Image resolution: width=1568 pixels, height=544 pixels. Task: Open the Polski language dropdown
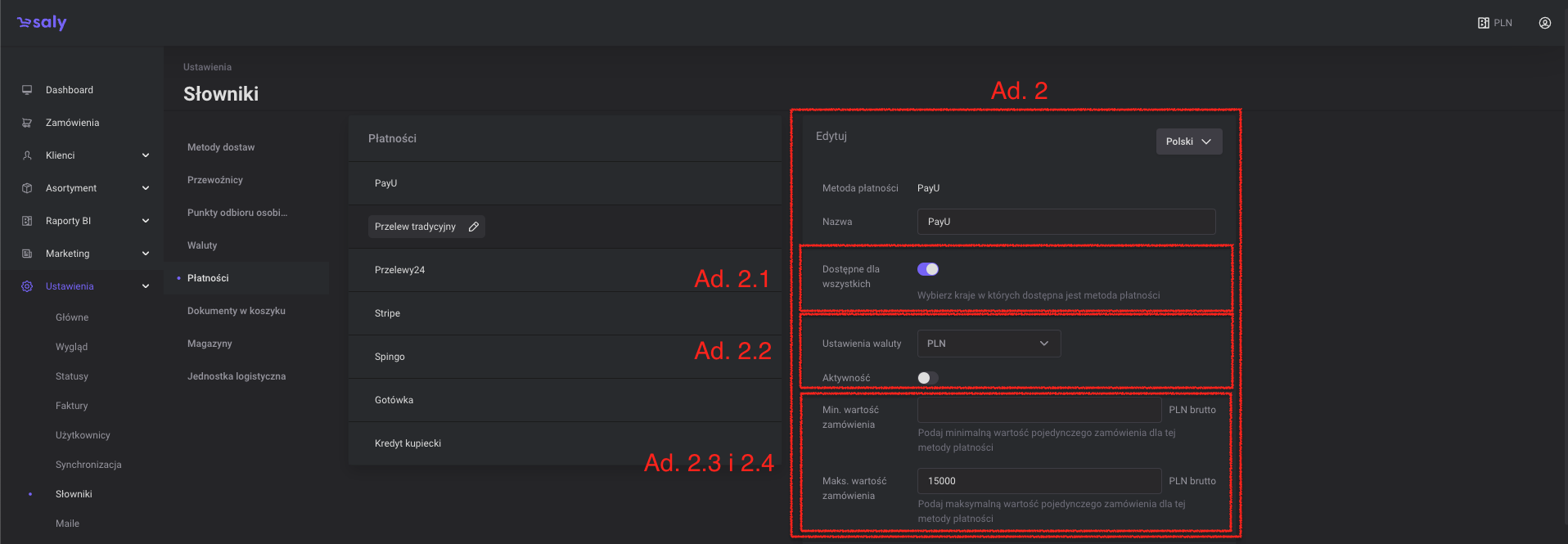(x=1188, y=142)
